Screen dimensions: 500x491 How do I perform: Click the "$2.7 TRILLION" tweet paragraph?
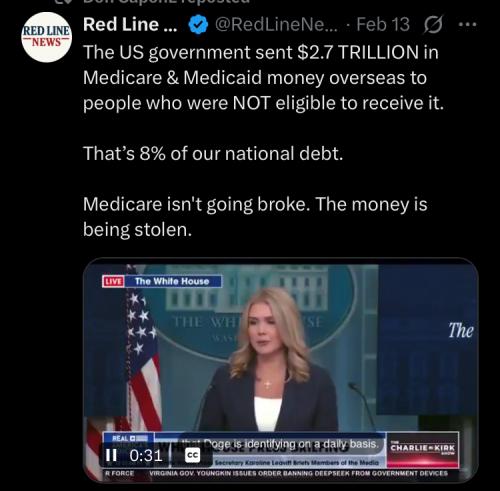263,78
